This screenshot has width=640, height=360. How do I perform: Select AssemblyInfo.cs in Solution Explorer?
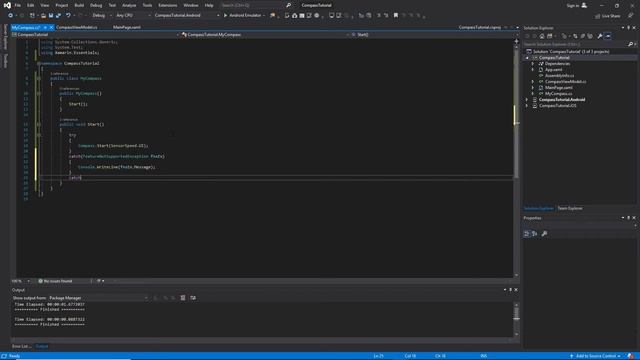point(559,76)
